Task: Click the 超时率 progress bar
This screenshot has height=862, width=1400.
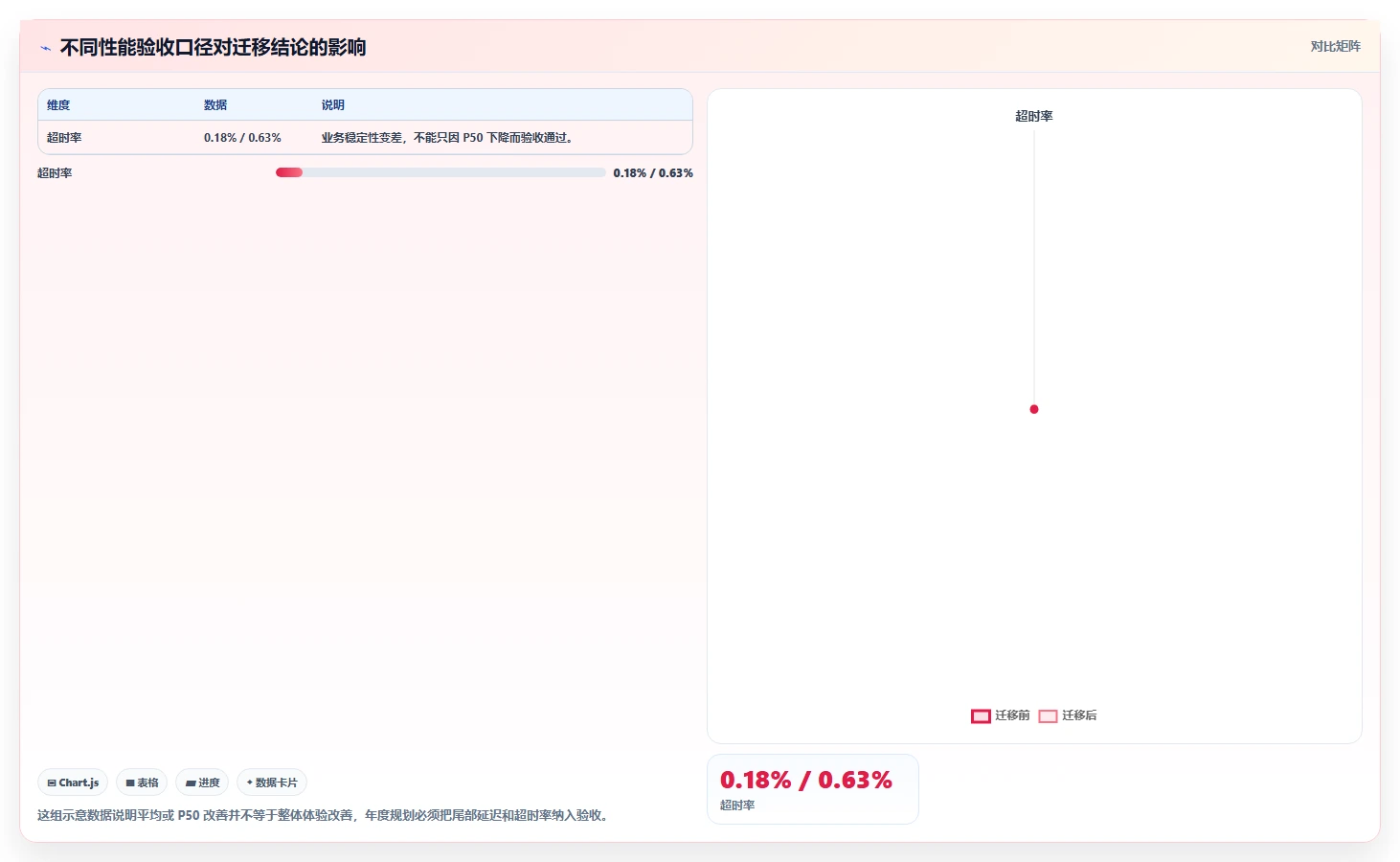Action: click(x=440, y=172)
